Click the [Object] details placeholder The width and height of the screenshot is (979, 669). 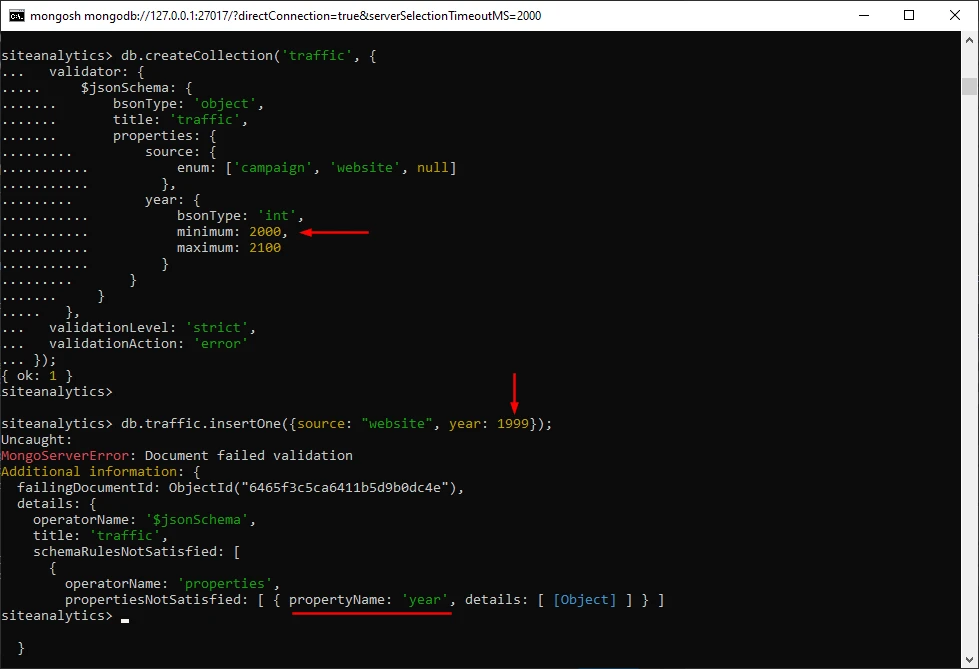584,600
